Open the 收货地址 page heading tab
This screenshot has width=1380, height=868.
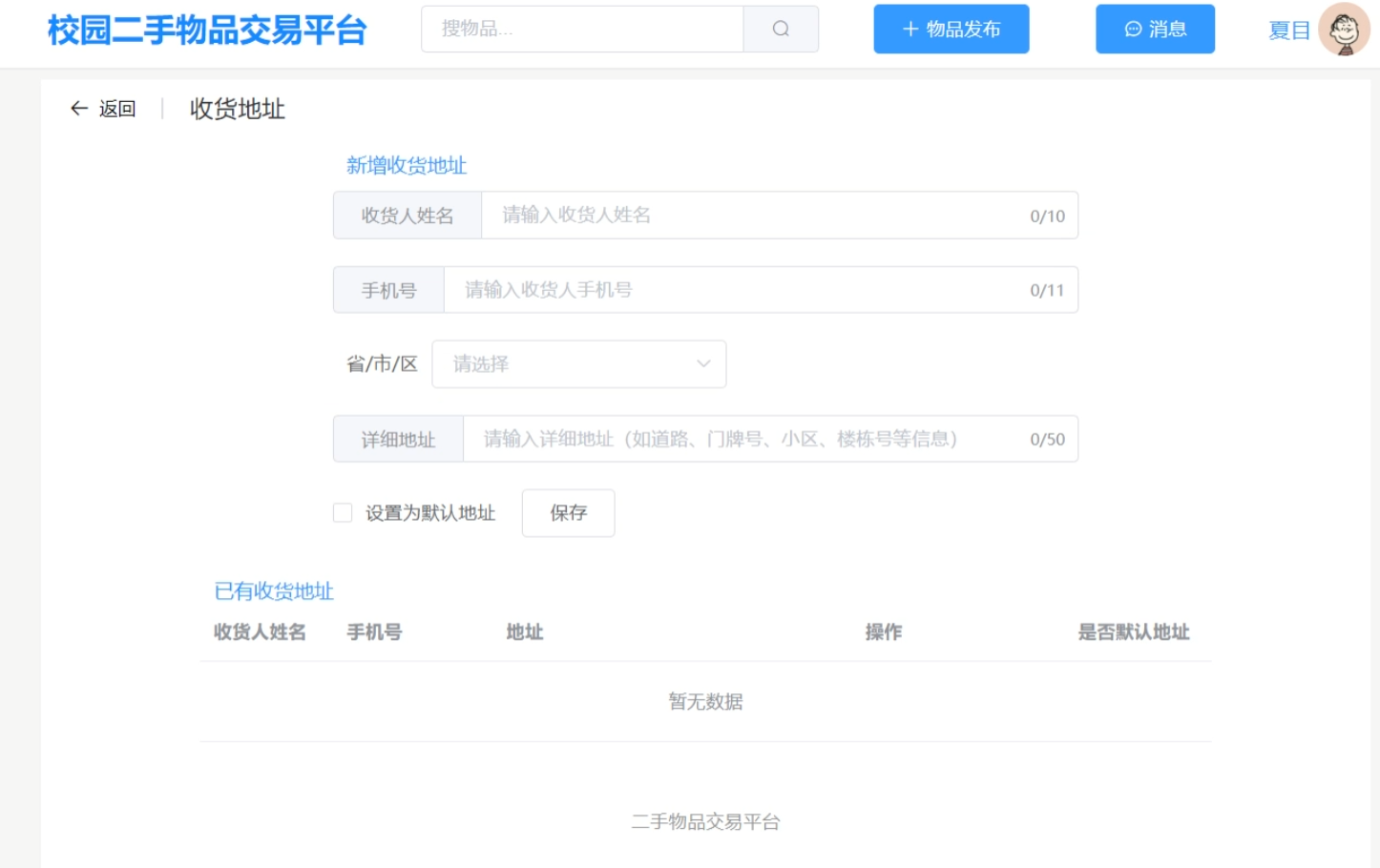[x=236, y=109]
